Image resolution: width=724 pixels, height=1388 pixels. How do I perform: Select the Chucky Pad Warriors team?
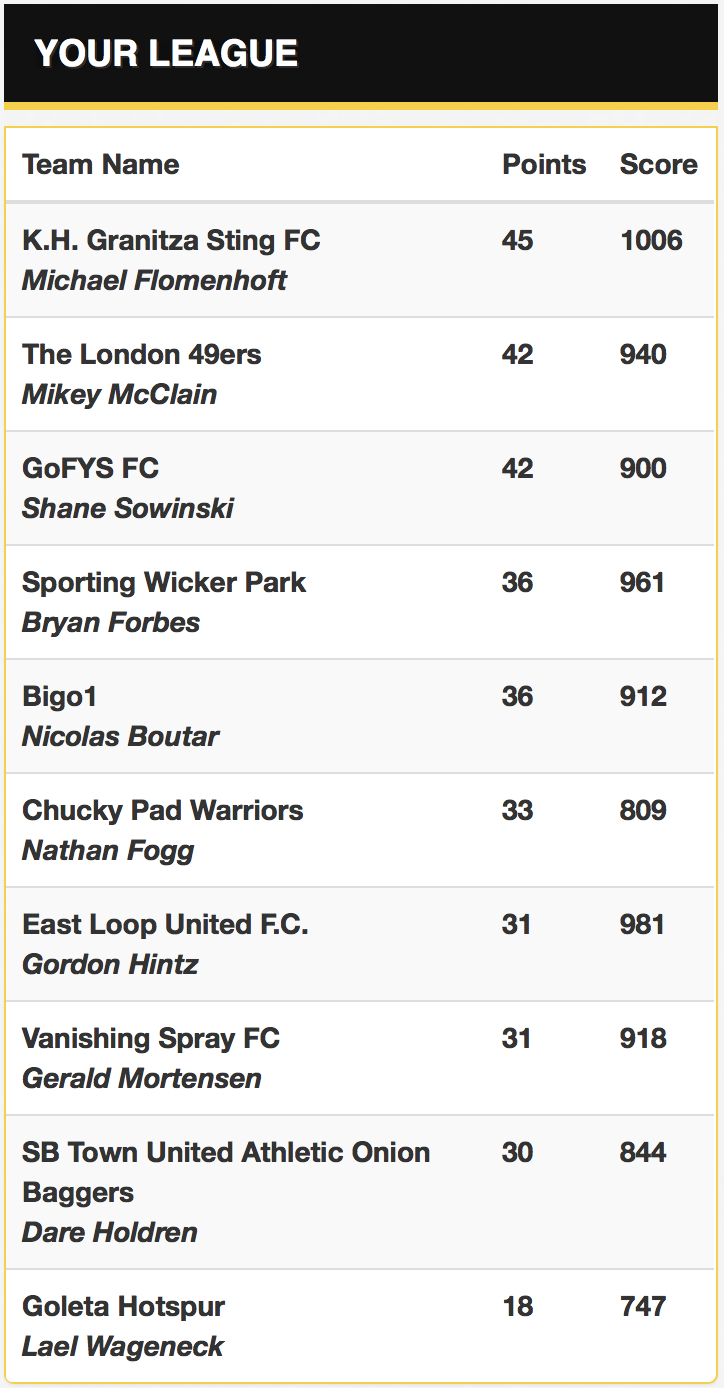(x=162, y=811)
